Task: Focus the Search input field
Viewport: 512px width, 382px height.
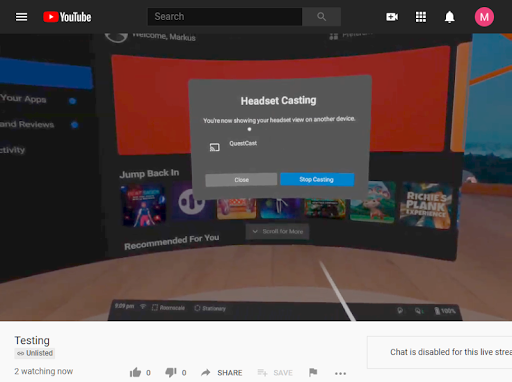Action: pyautogui.click(x=225, y=17)
